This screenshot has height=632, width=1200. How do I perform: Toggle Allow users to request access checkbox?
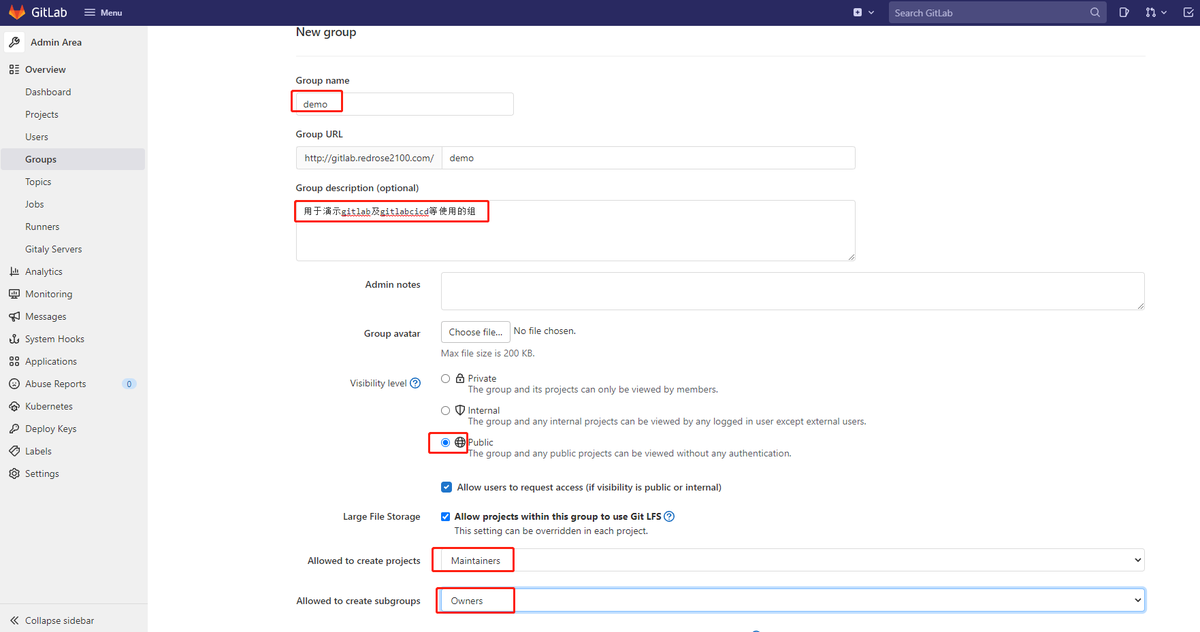click(446, 487)
